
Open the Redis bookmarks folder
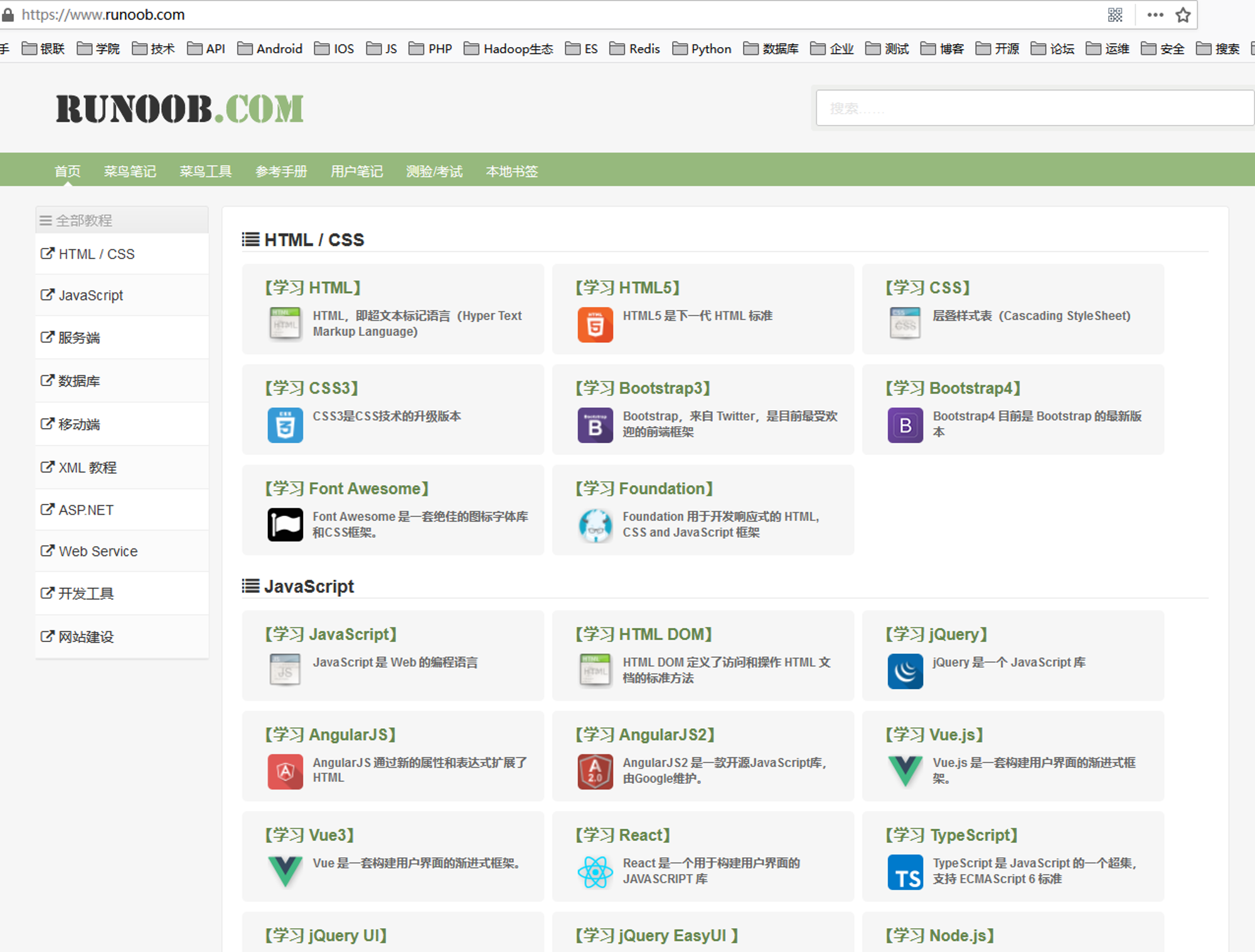click(635, 49)
